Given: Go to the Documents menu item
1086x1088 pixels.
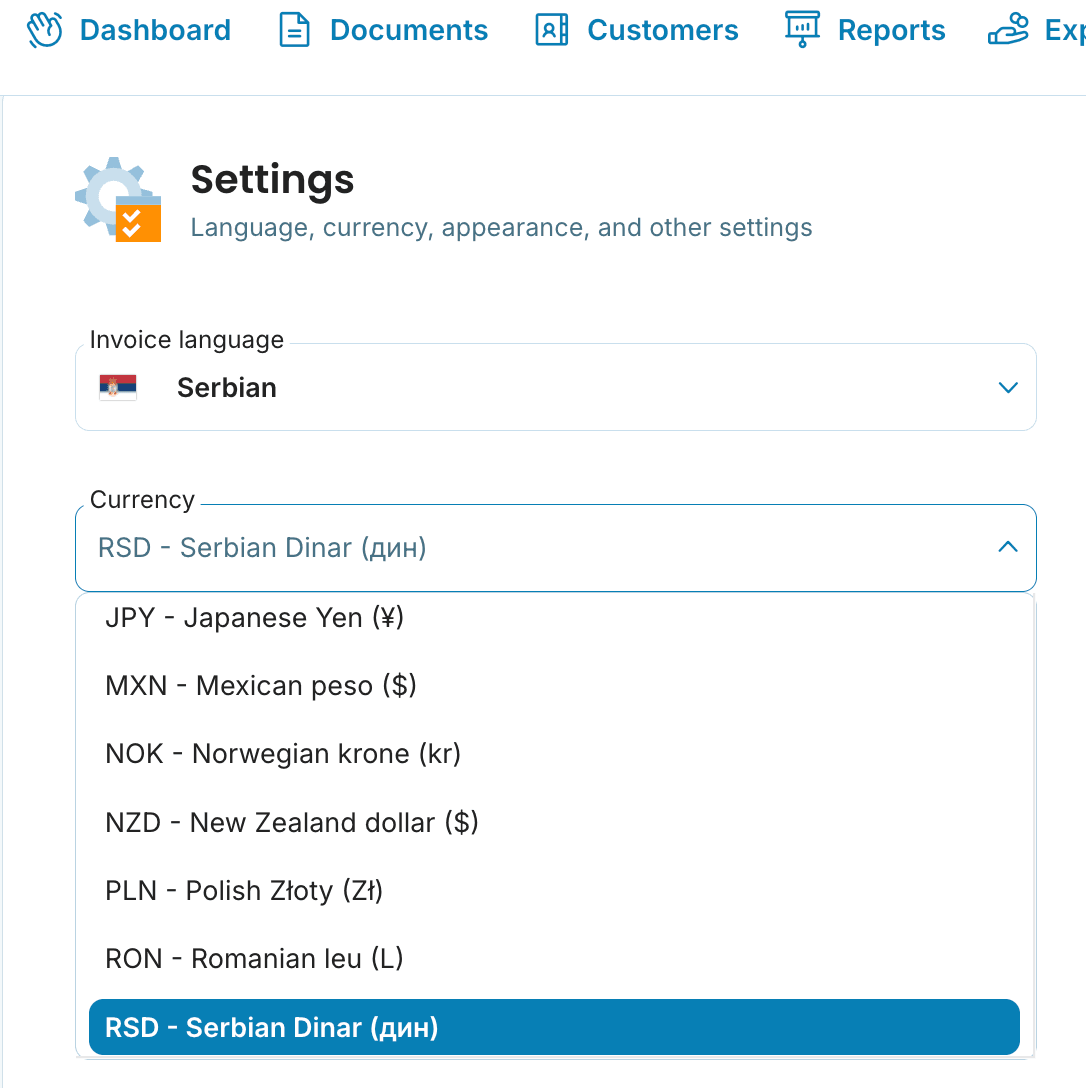Looking at the screenshot, I should click(x=408, y=30).
